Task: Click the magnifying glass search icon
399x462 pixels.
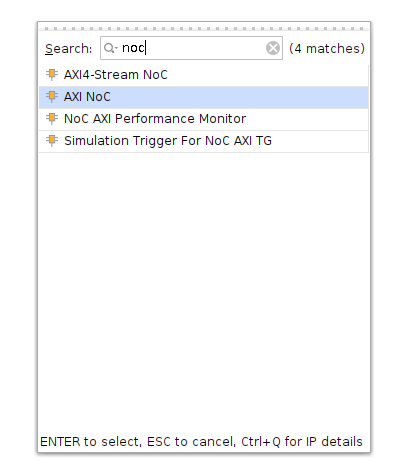Action: (x=108, y=48)
